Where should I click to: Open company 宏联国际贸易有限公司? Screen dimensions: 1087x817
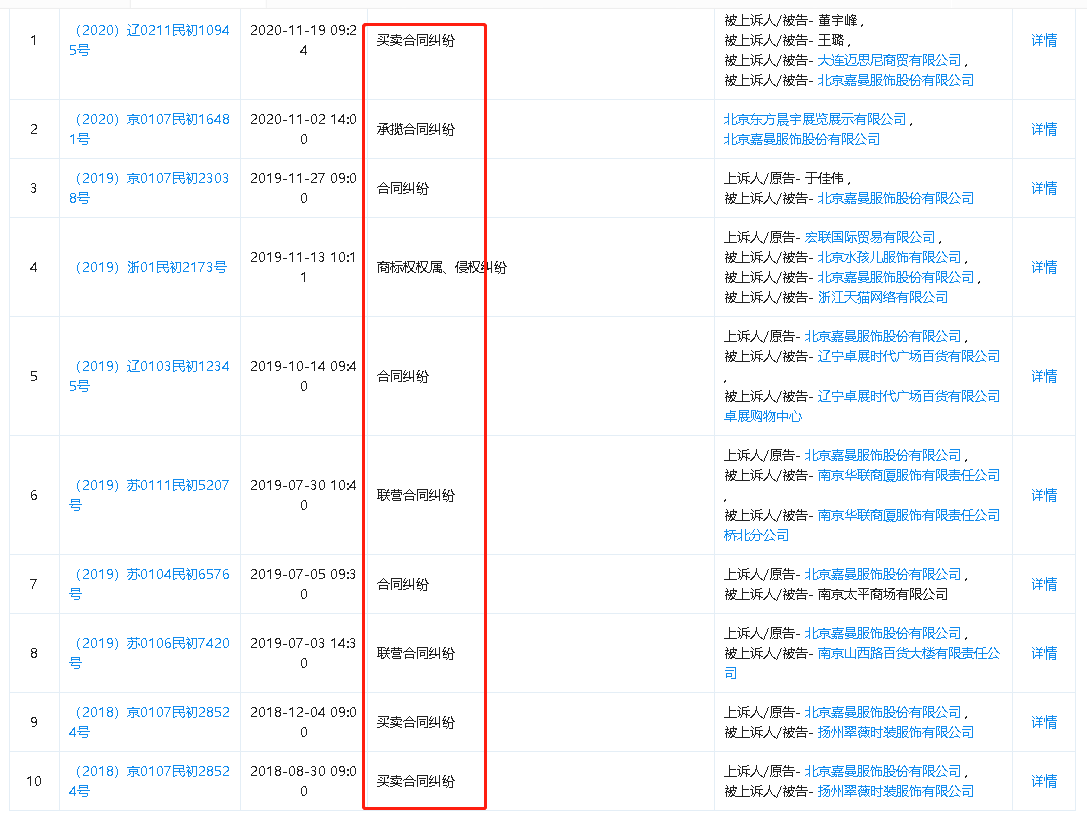tap(870, 237)
